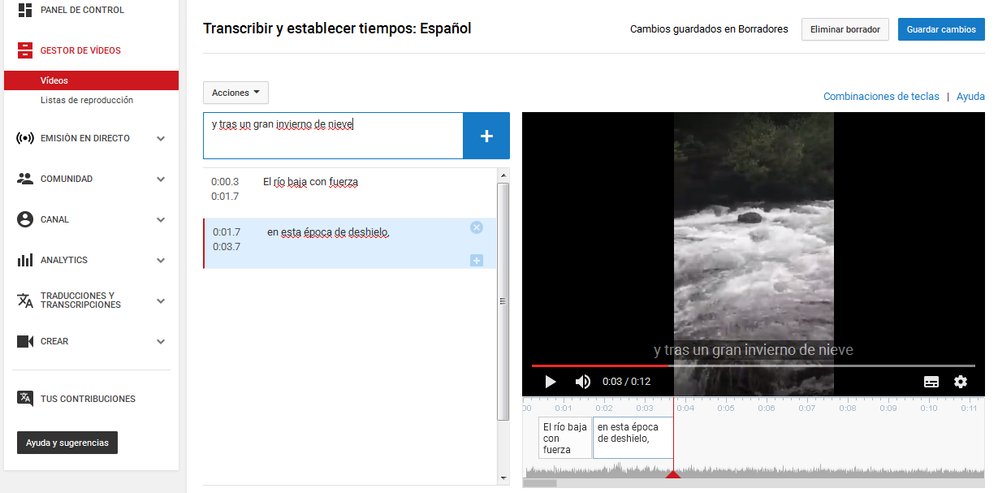Click the 'El río baja con fuerza' timeline block

(565, 438)
